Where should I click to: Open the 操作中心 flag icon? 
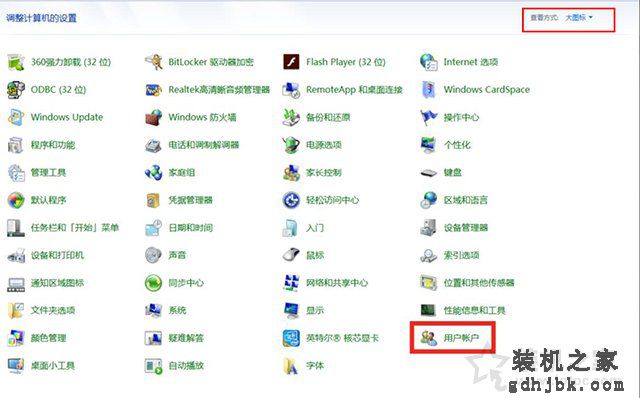pyautogui.click(x=429, y=117)
